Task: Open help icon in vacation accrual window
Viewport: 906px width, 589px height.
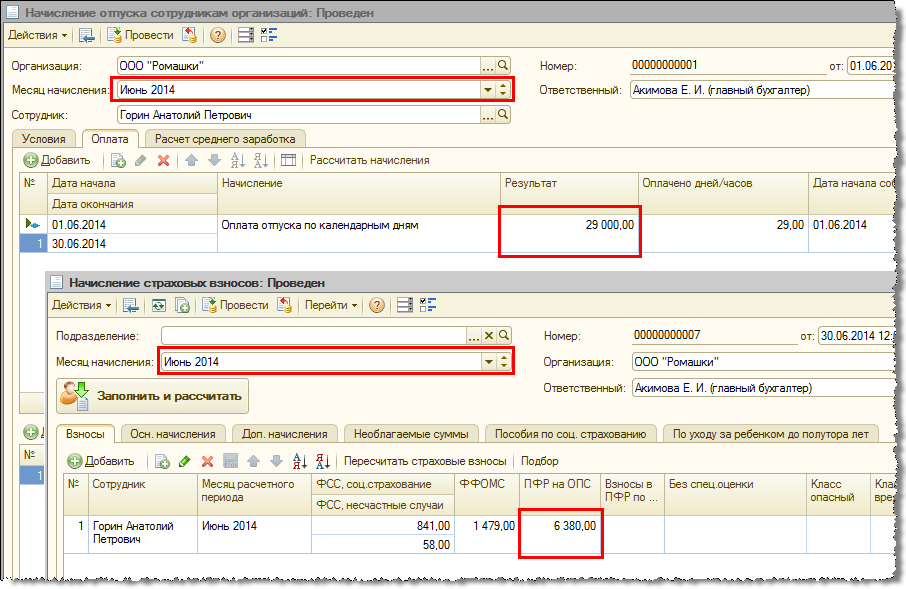Action: click(x=218, y=35)
